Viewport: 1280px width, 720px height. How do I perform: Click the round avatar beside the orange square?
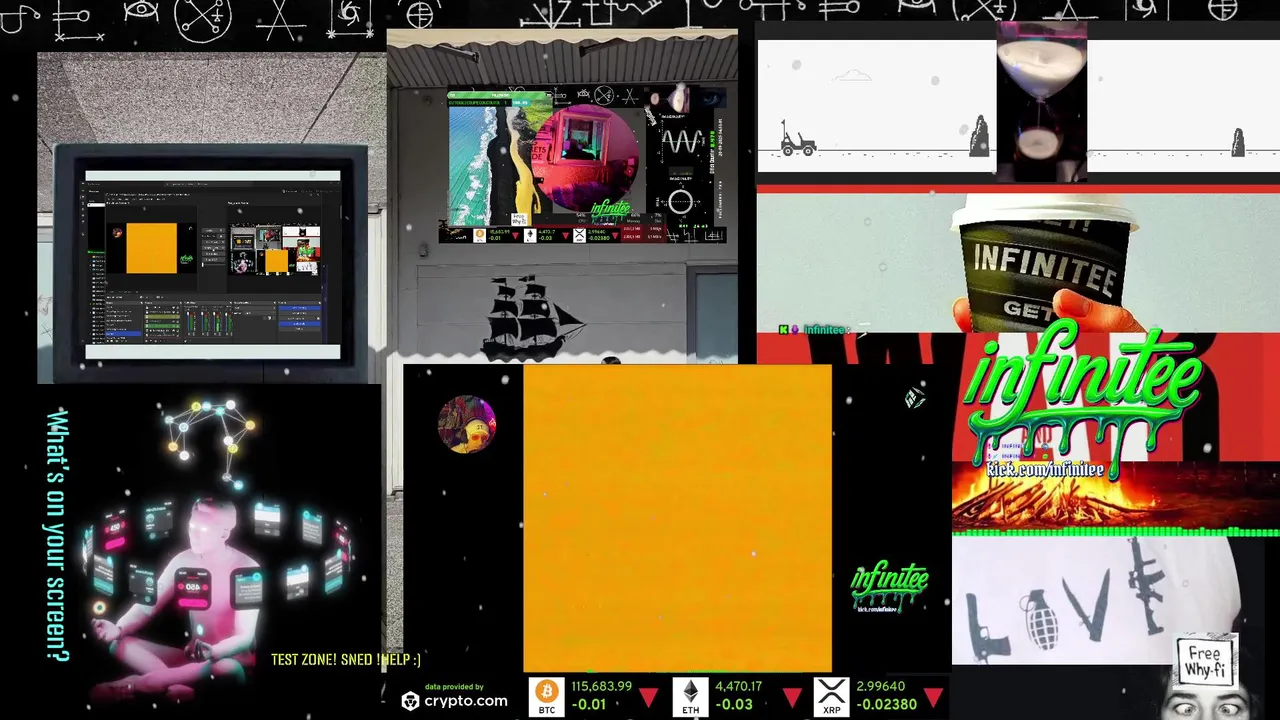tap(466, 424)
